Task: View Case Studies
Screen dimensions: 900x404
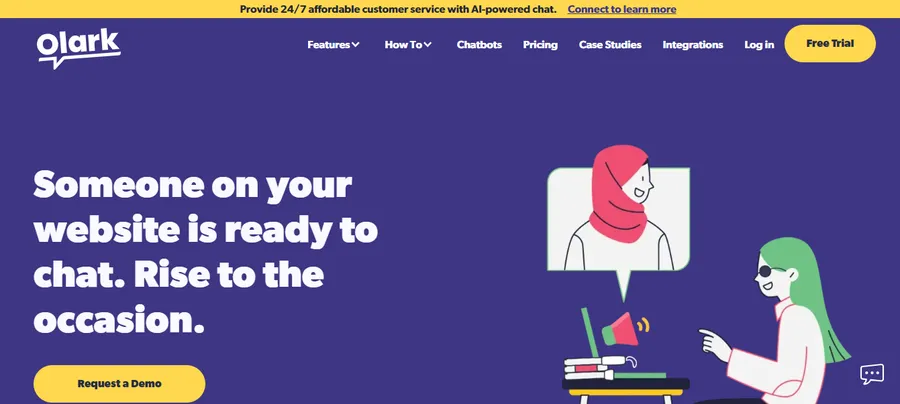Action: click(x=610, y=44)
